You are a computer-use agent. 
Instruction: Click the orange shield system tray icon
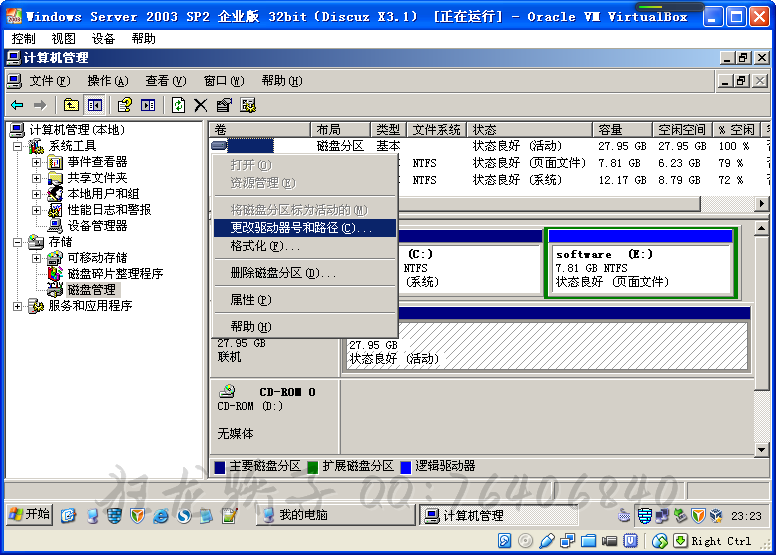coord(698,516)
